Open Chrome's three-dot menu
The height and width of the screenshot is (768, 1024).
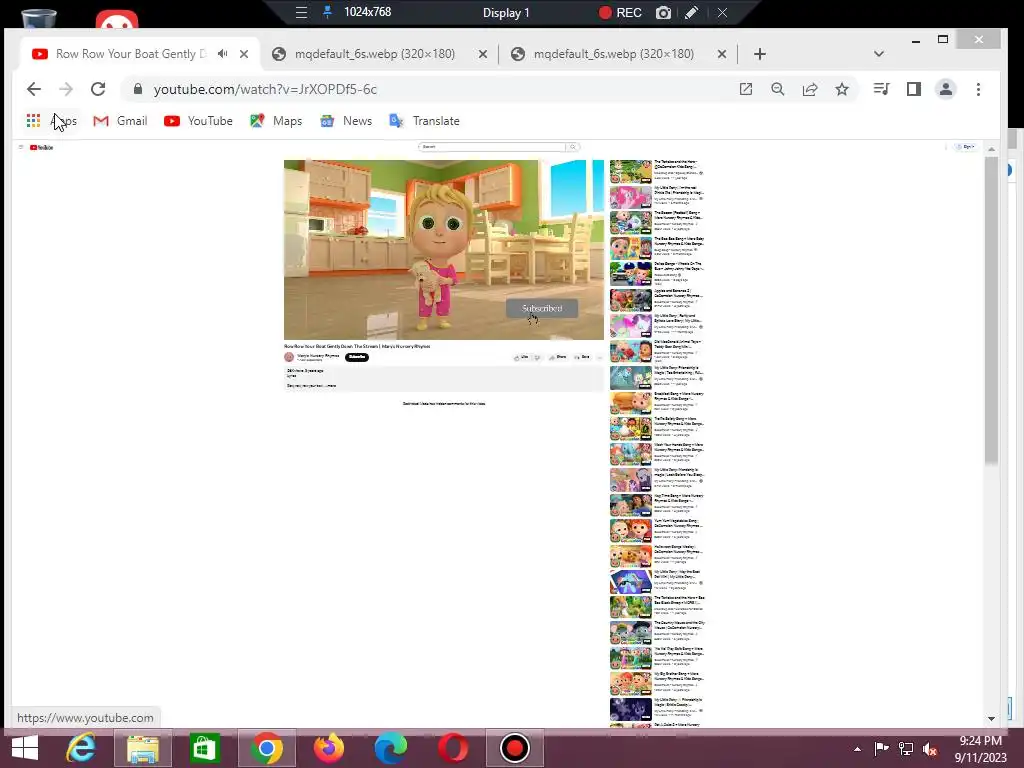(x=978, y=89)
